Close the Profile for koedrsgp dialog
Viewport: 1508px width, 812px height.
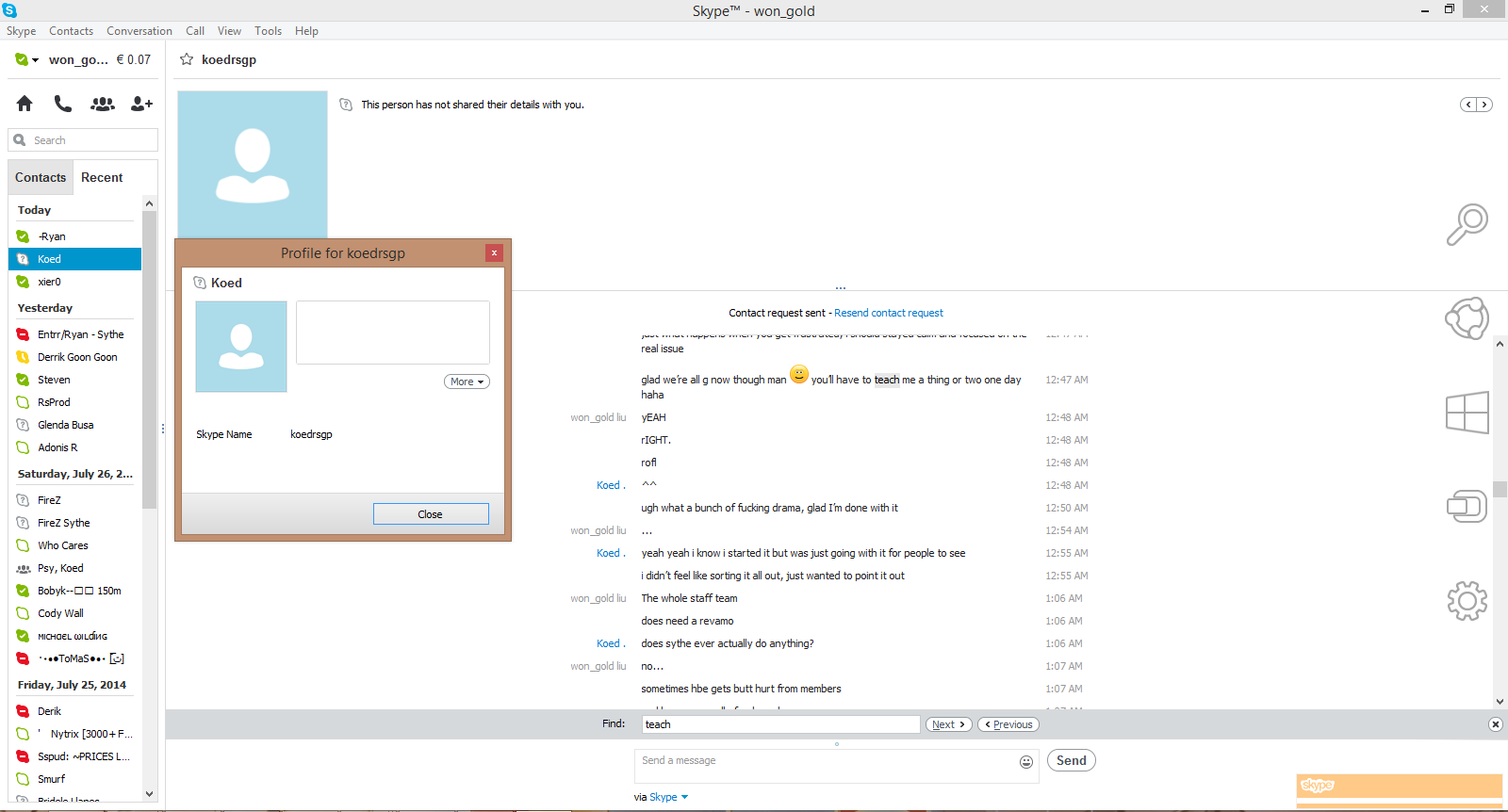[494, 252]
